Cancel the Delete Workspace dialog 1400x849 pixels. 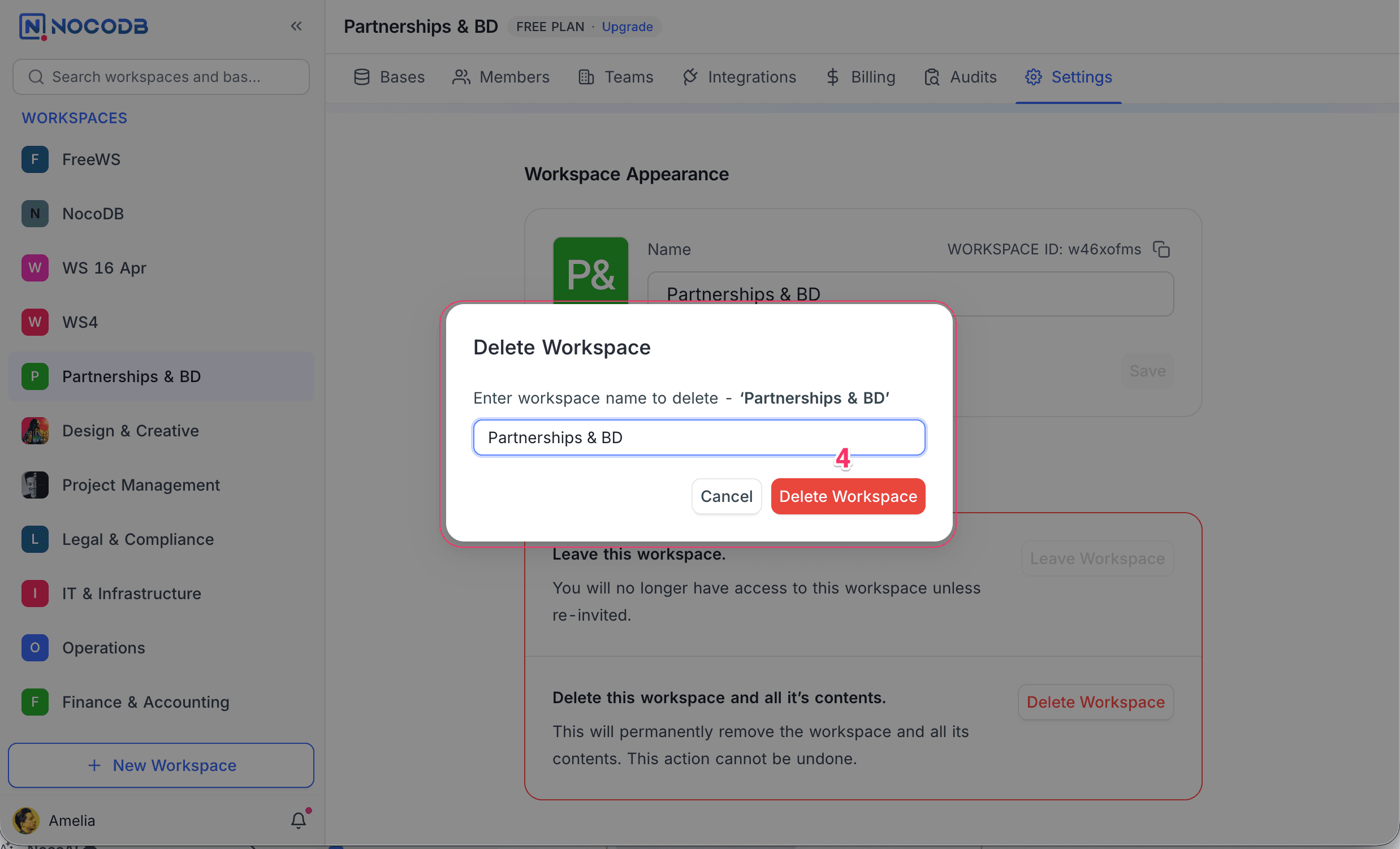pyautogui.click(x=726, y=496)
